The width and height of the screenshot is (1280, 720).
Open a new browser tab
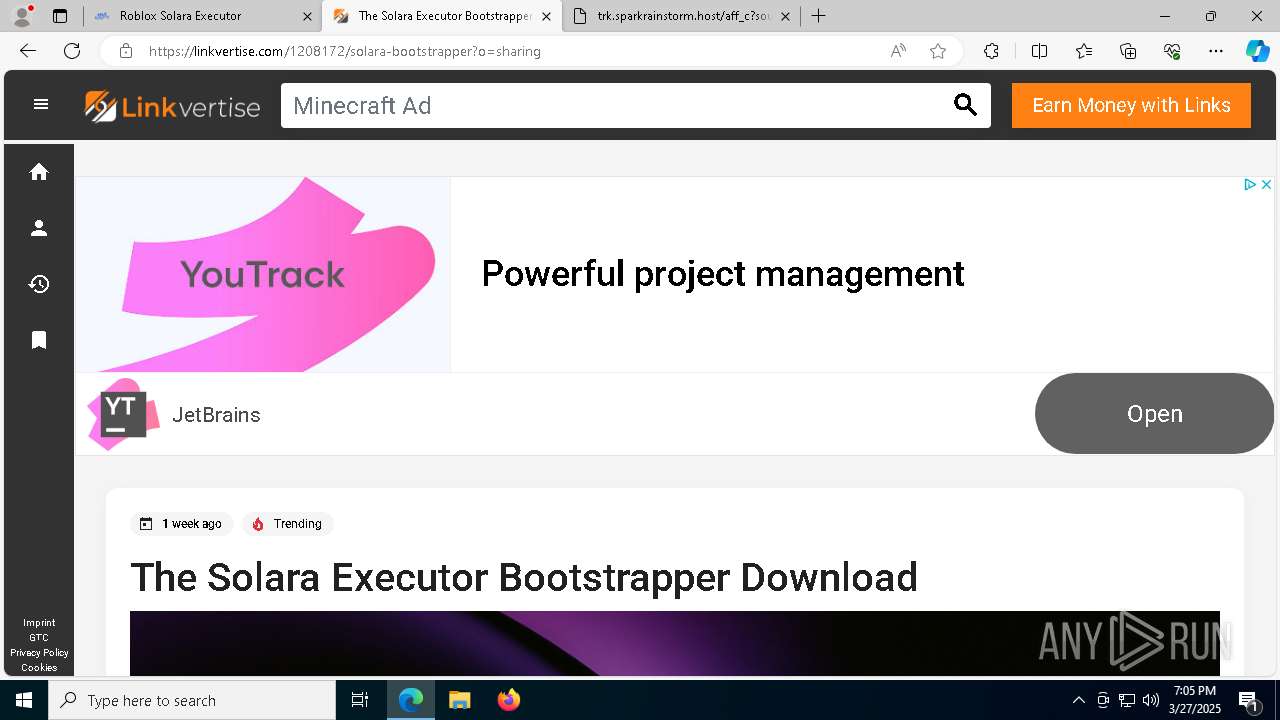pos(819,16)
